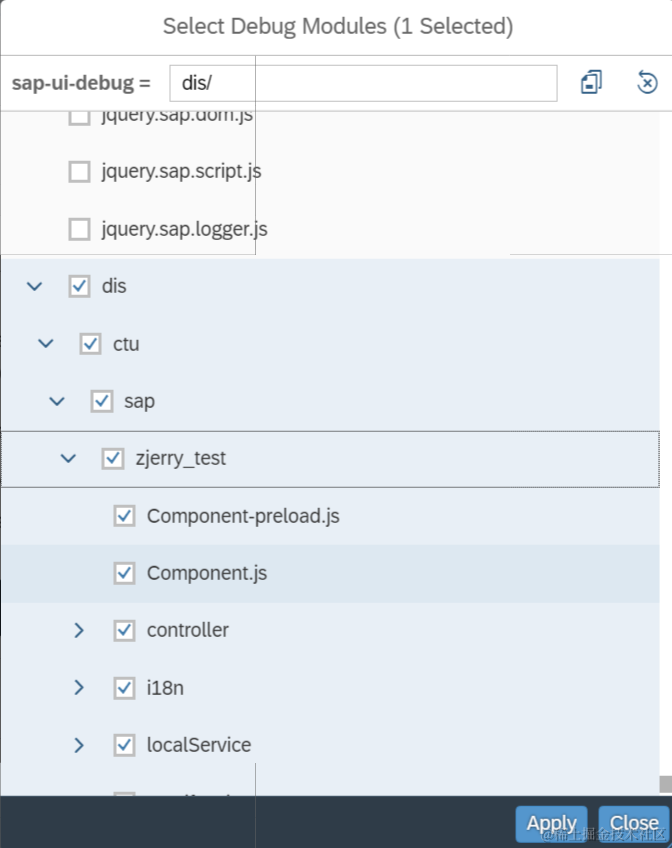Expand the i18n folder
Viewport: 672px width, 848px height.
(x=79, y=688)
